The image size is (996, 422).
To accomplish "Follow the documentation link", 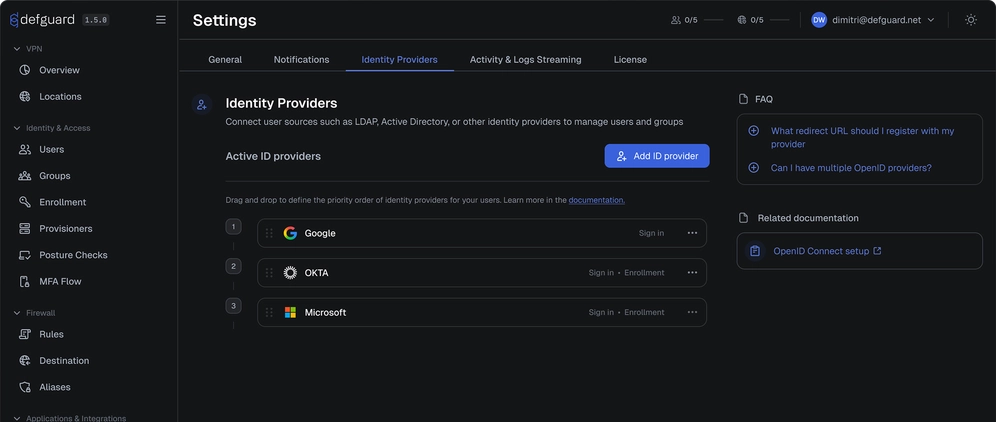I will coord(596,200).
